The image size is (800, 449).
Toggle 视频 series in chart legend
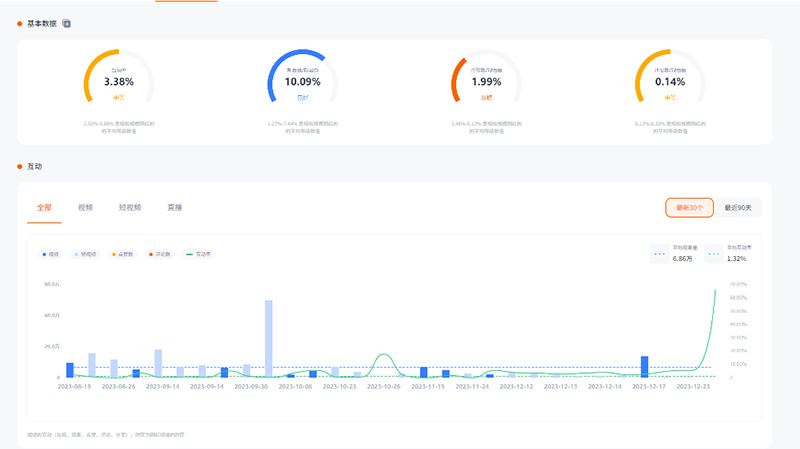coord(49,255)
